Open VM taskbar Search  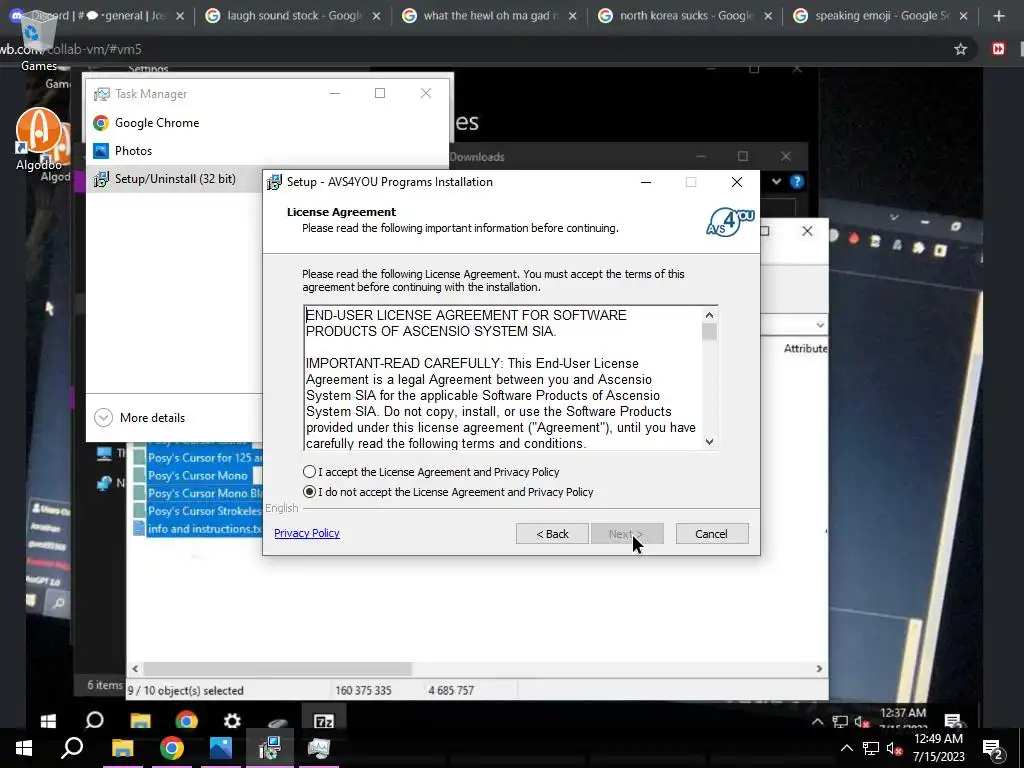[x=72, y=748]
